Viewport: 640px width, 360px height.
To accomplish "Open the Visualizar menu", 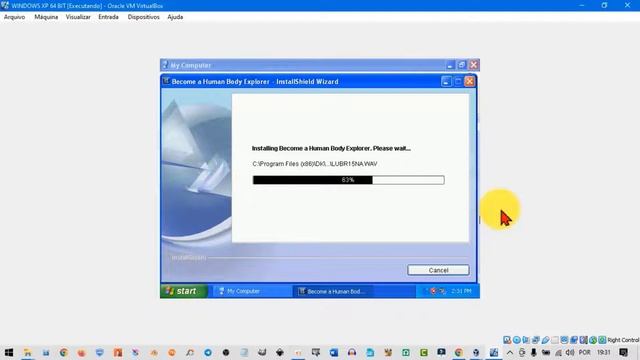I will tap(78, 17).
